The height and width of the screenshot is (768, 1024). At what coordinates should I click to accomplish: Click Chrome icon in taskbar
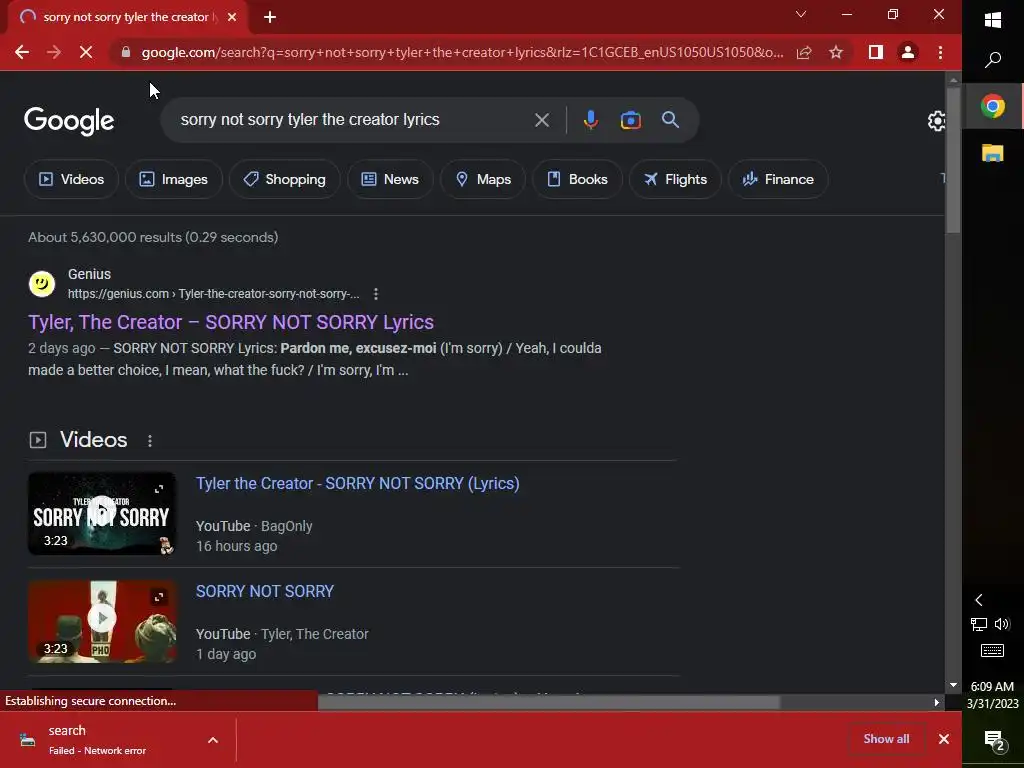pos(993,106)
